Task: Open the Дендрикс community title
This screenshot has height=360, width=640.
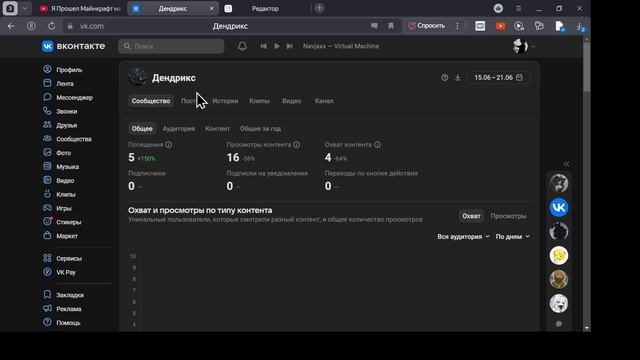Action: (x=174, y=78)
